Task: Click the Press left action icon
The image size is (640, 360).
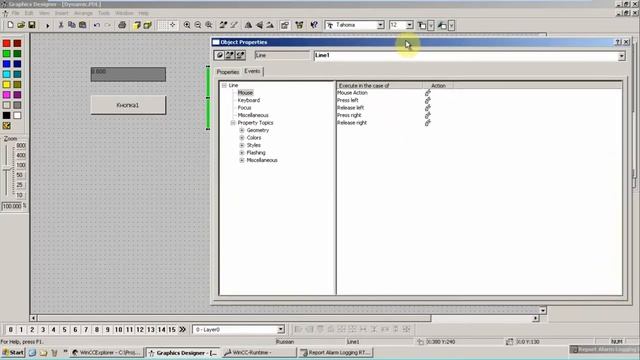Action: [427, 100]
